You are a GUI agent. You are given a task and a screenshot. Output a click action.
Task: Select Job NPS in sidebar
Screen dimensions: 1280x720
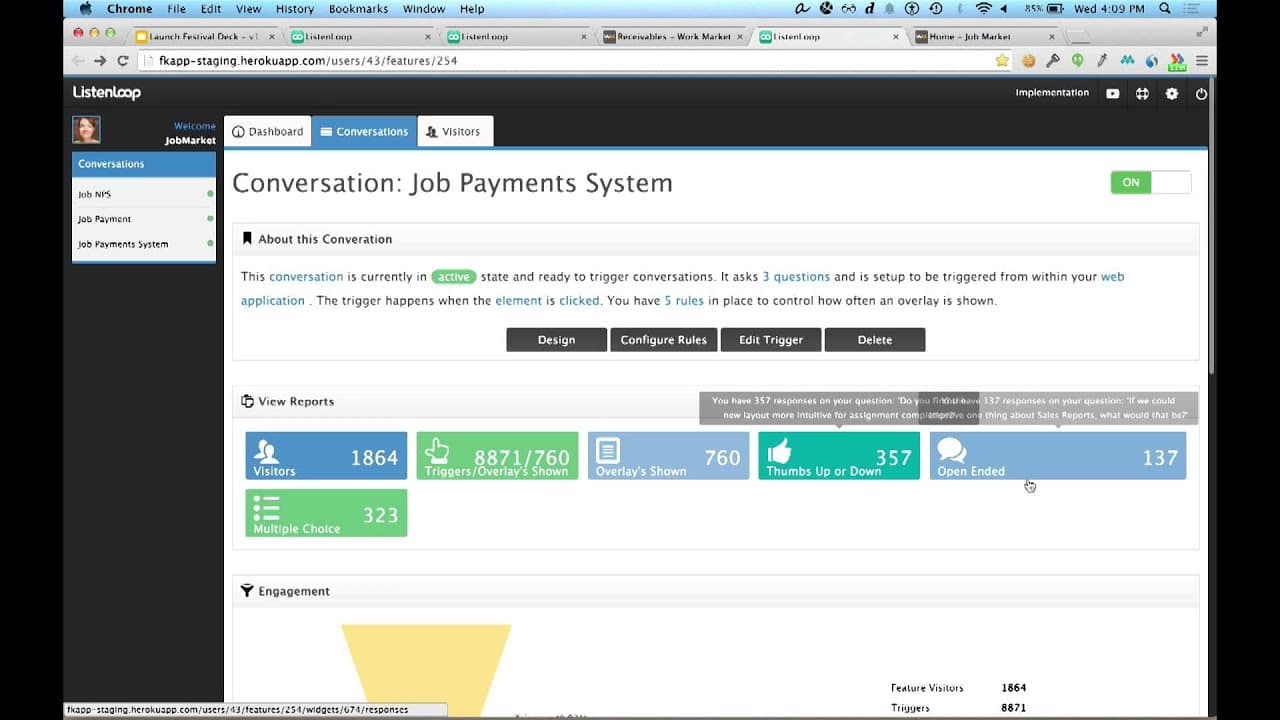pyautogui.click(x=144, y=194)
